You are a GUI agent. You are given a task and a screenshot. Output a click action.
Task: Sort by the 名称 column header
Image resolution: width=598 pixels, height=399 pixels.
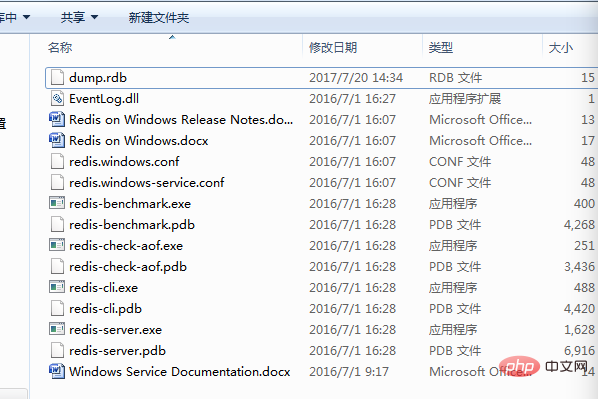(60, 48)
